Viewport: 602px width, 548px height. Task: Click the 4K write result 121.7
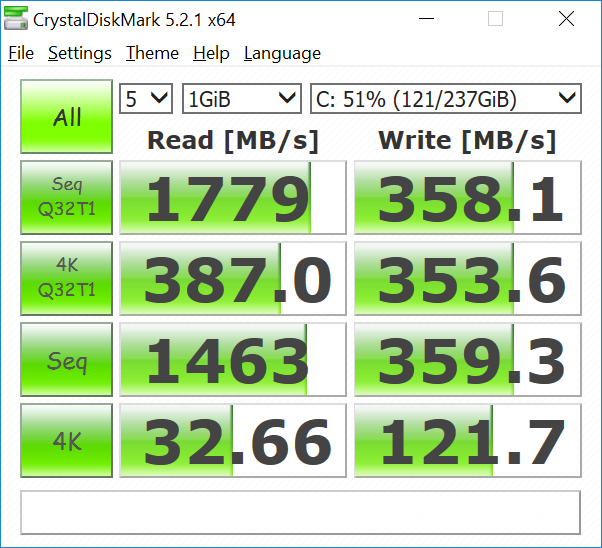pos(468,440)
